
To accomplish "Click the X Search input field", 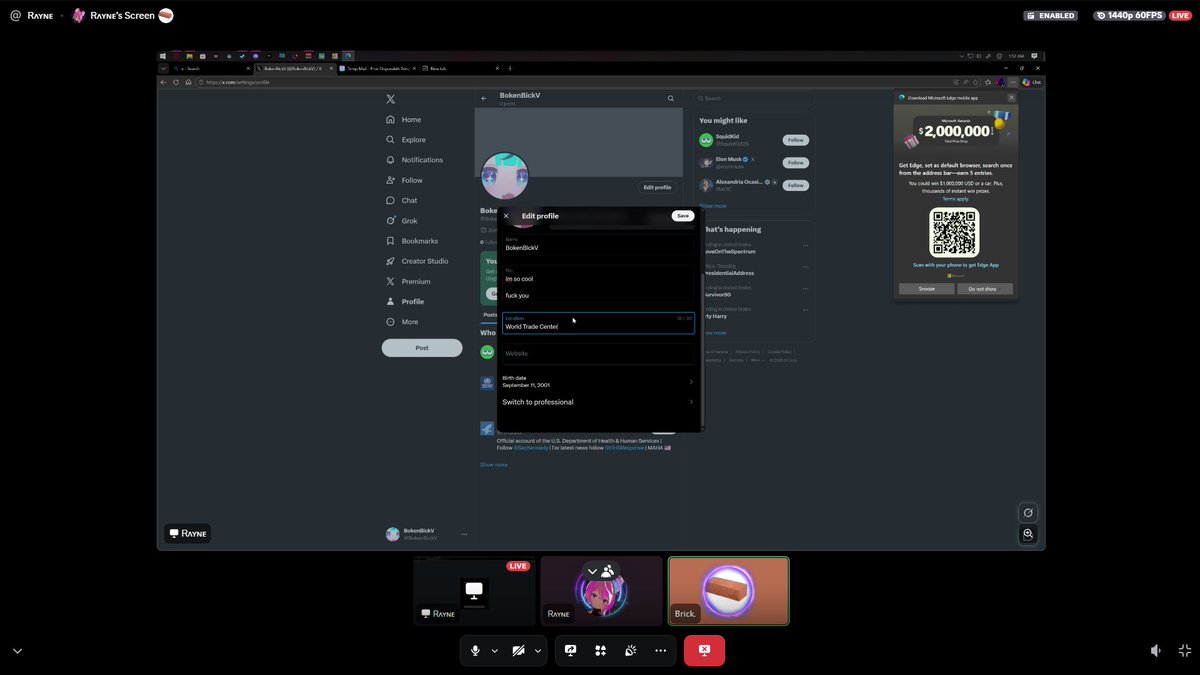I will tap(755, 99).
